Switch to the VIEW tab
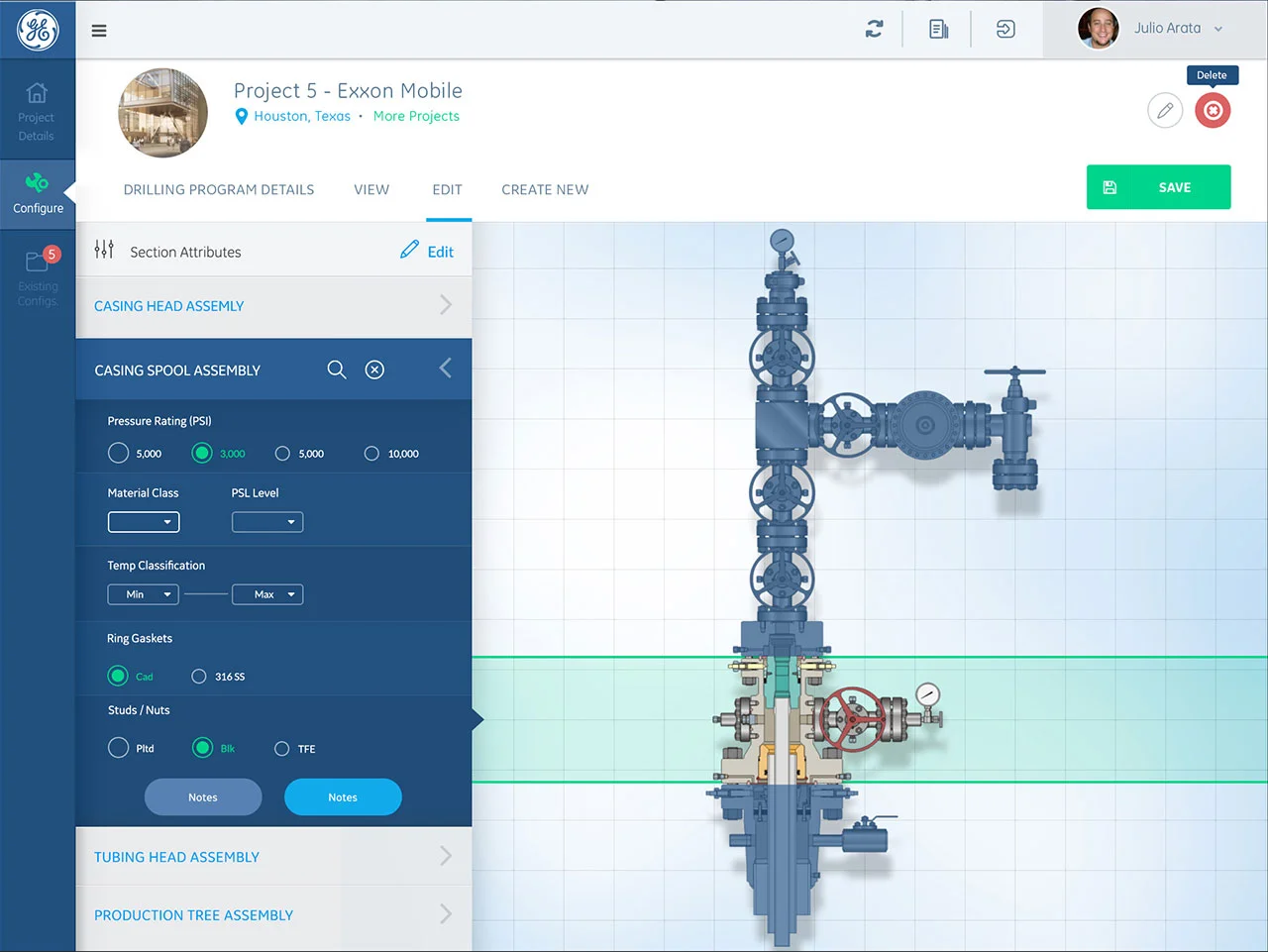 [371, 189]
